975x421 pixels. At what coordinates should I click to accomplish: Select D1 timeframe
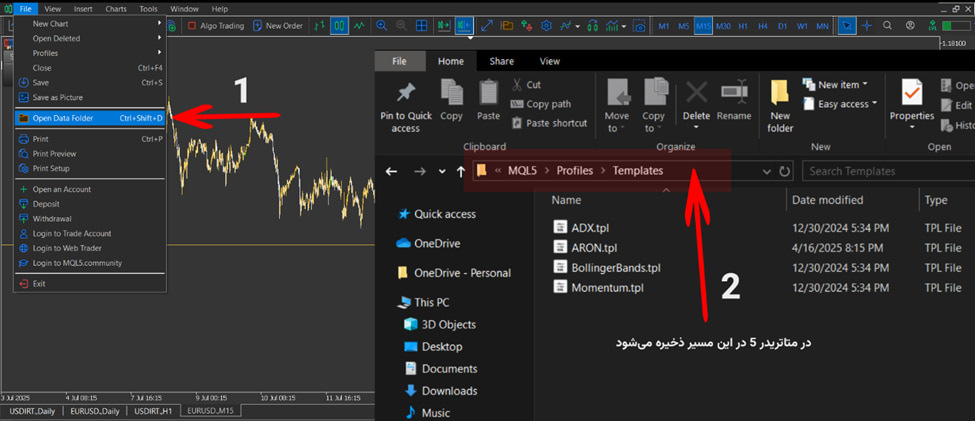click(782, 26)
